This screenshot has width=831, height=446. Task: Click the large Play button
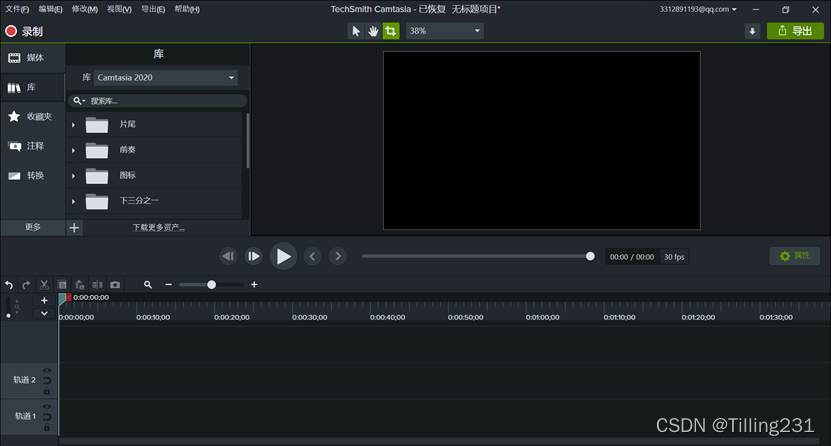[284, 256]
